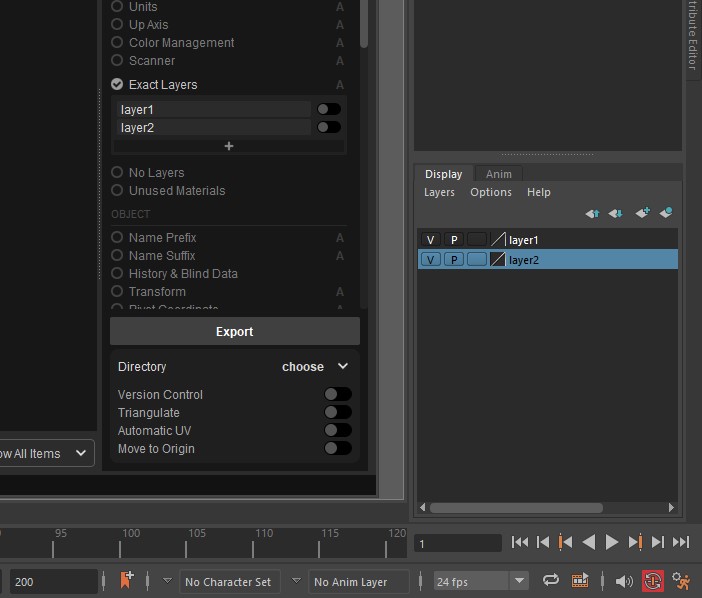Step back one key
Viewport: 702px width, 598px height.
coord(565,542)
